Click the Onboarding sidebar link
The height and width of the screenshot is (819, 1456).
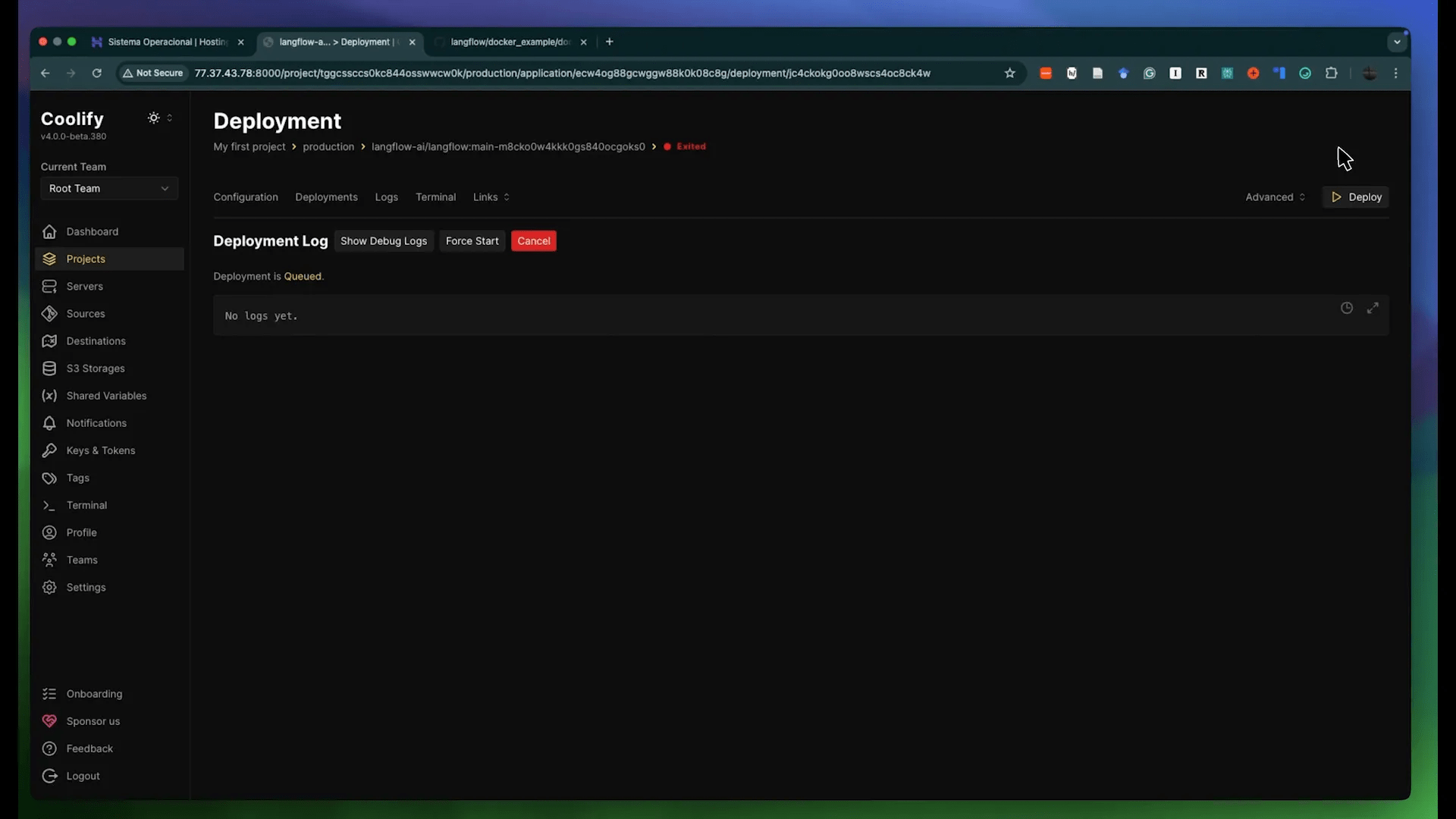(109, 694)
